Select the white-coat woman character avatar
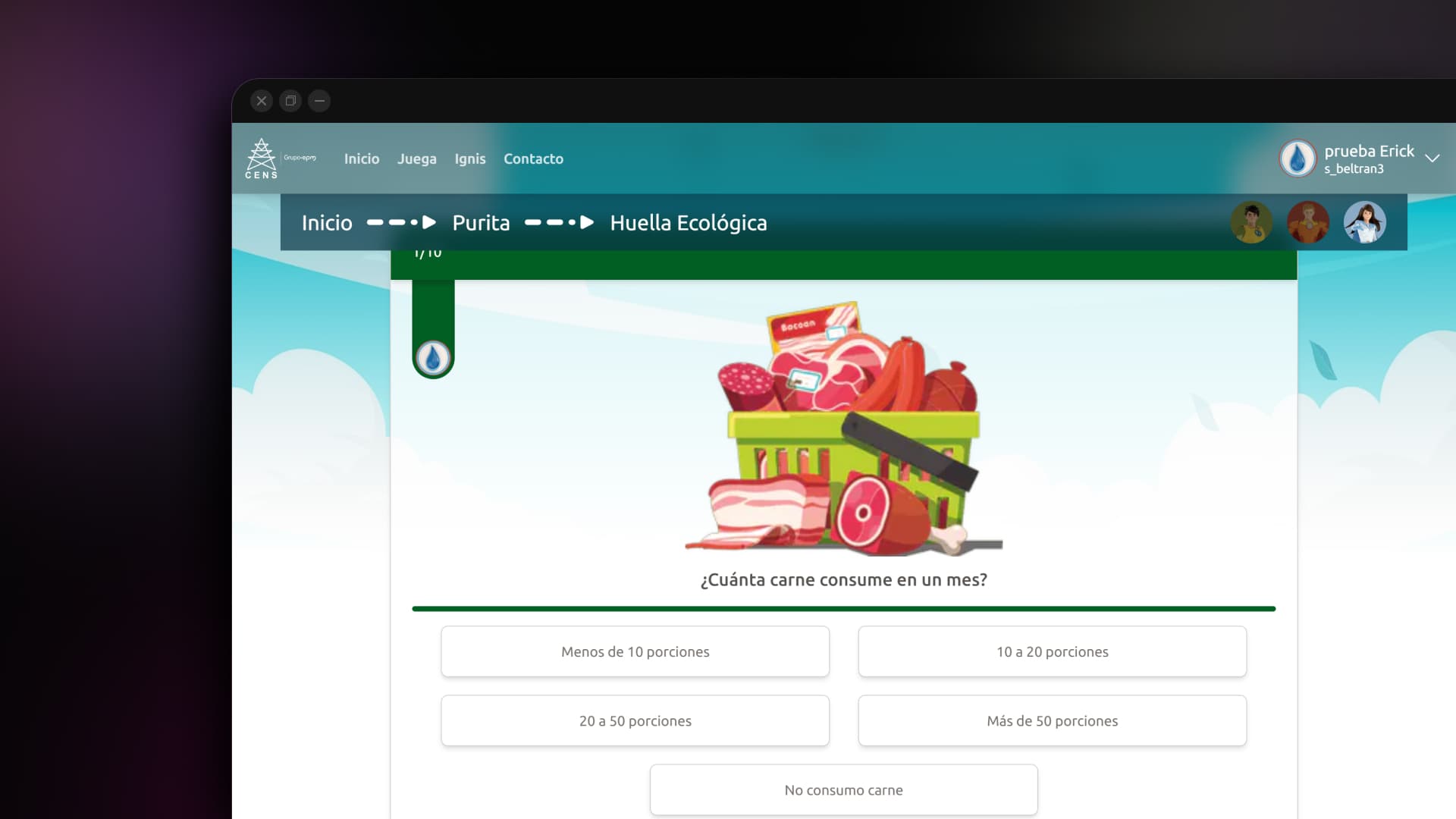1456x819 pixels. pos(1365,222)
